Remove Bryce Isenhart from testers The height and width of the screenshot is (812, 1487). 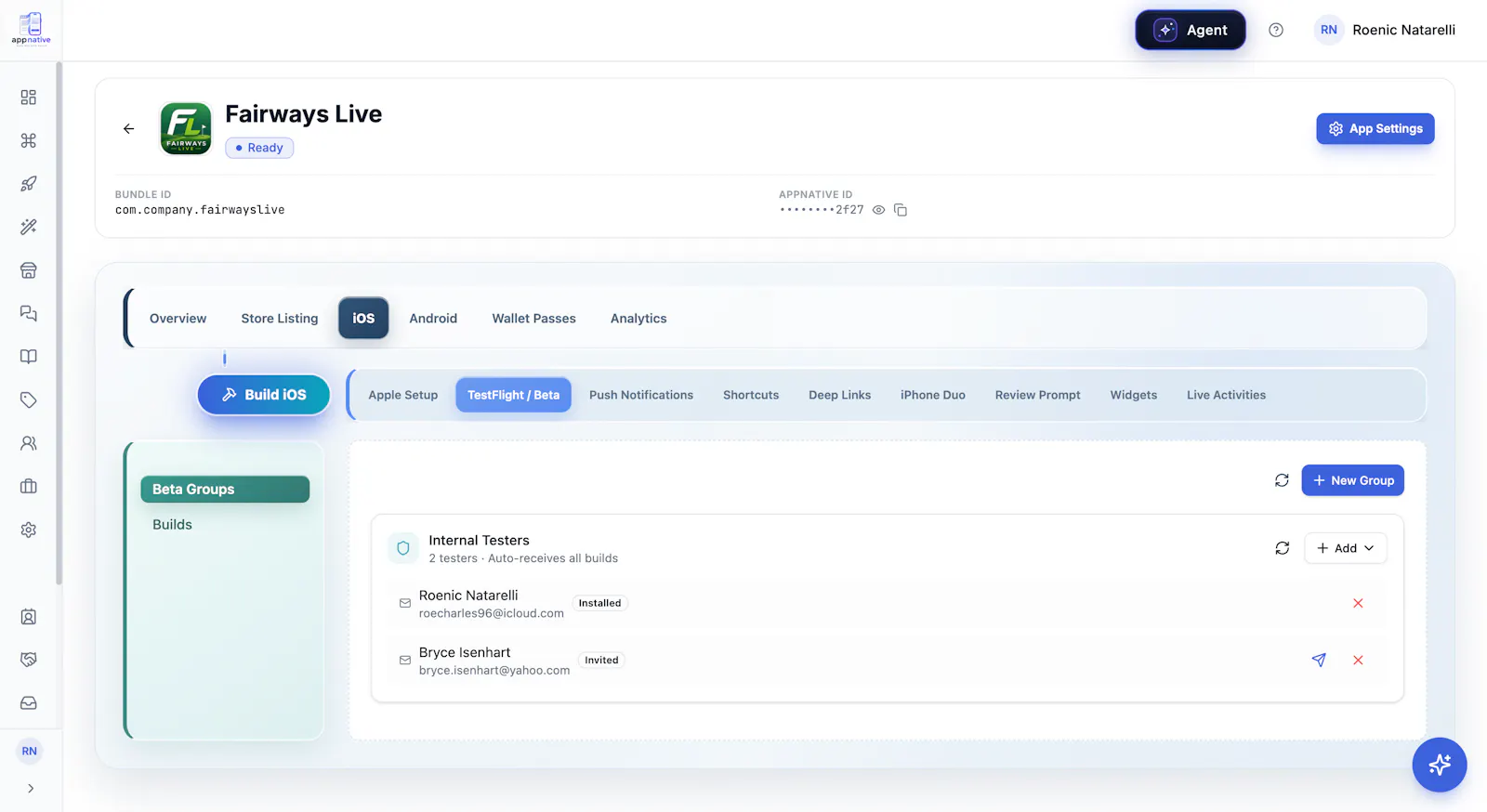pyautogui.click(x=1358, y=660)
